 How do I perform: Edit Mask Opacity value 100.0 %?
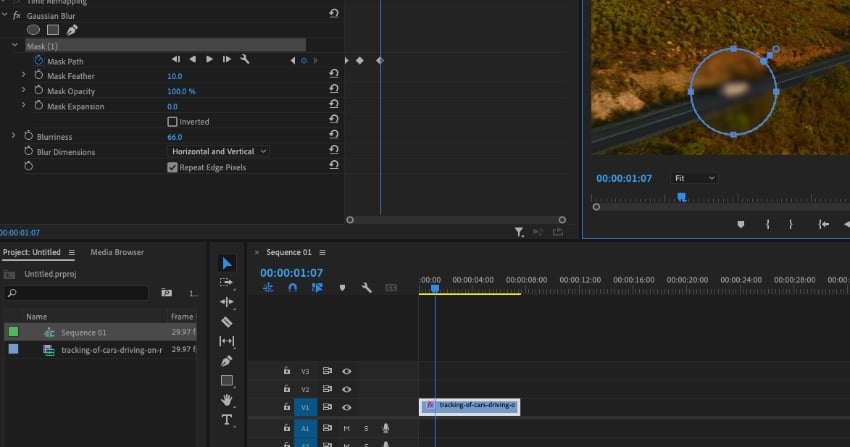[x=182, y=92]
